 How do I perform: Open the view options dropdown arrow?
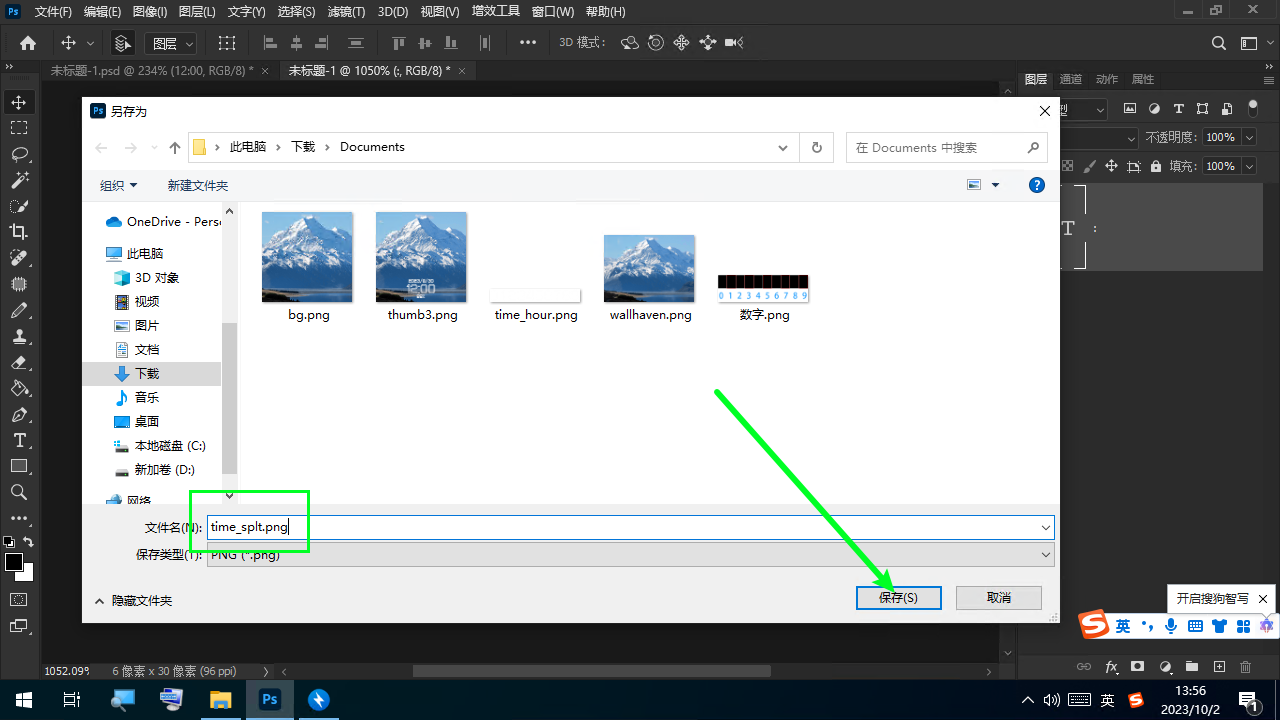(995, 185)
